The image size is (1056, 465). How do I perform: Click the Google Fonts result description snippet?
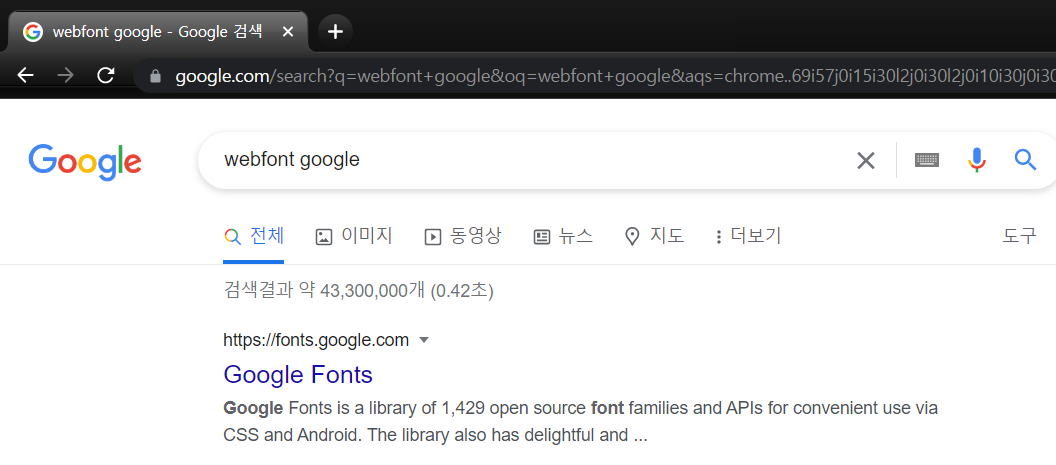pyautogui.click(x=581, y=421)
